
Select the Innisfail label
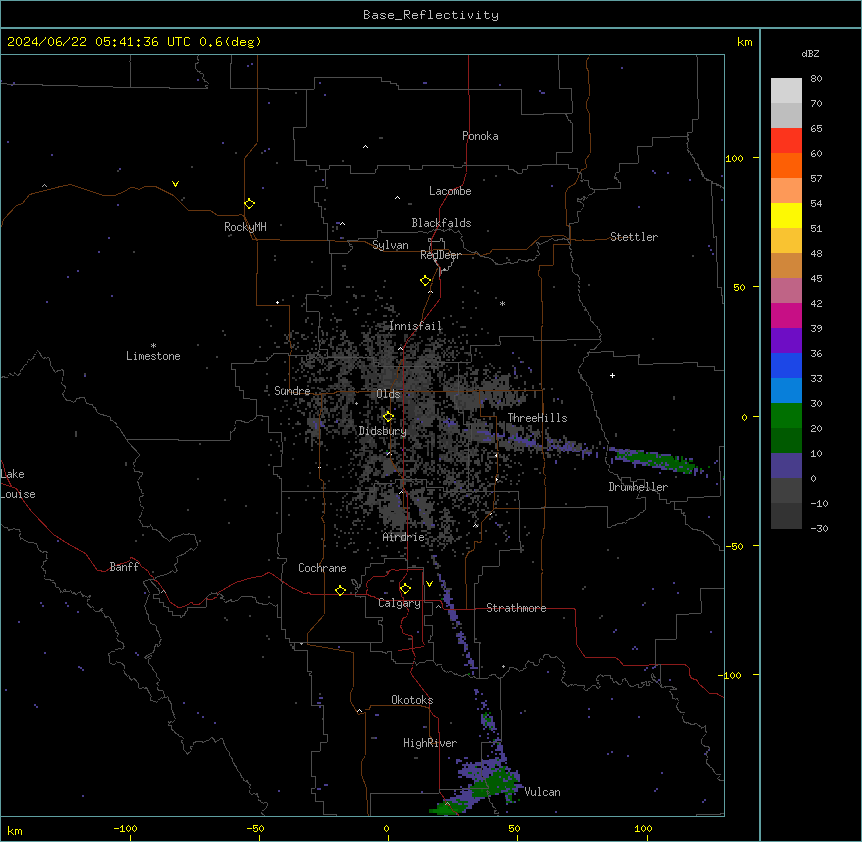[416, 326]
